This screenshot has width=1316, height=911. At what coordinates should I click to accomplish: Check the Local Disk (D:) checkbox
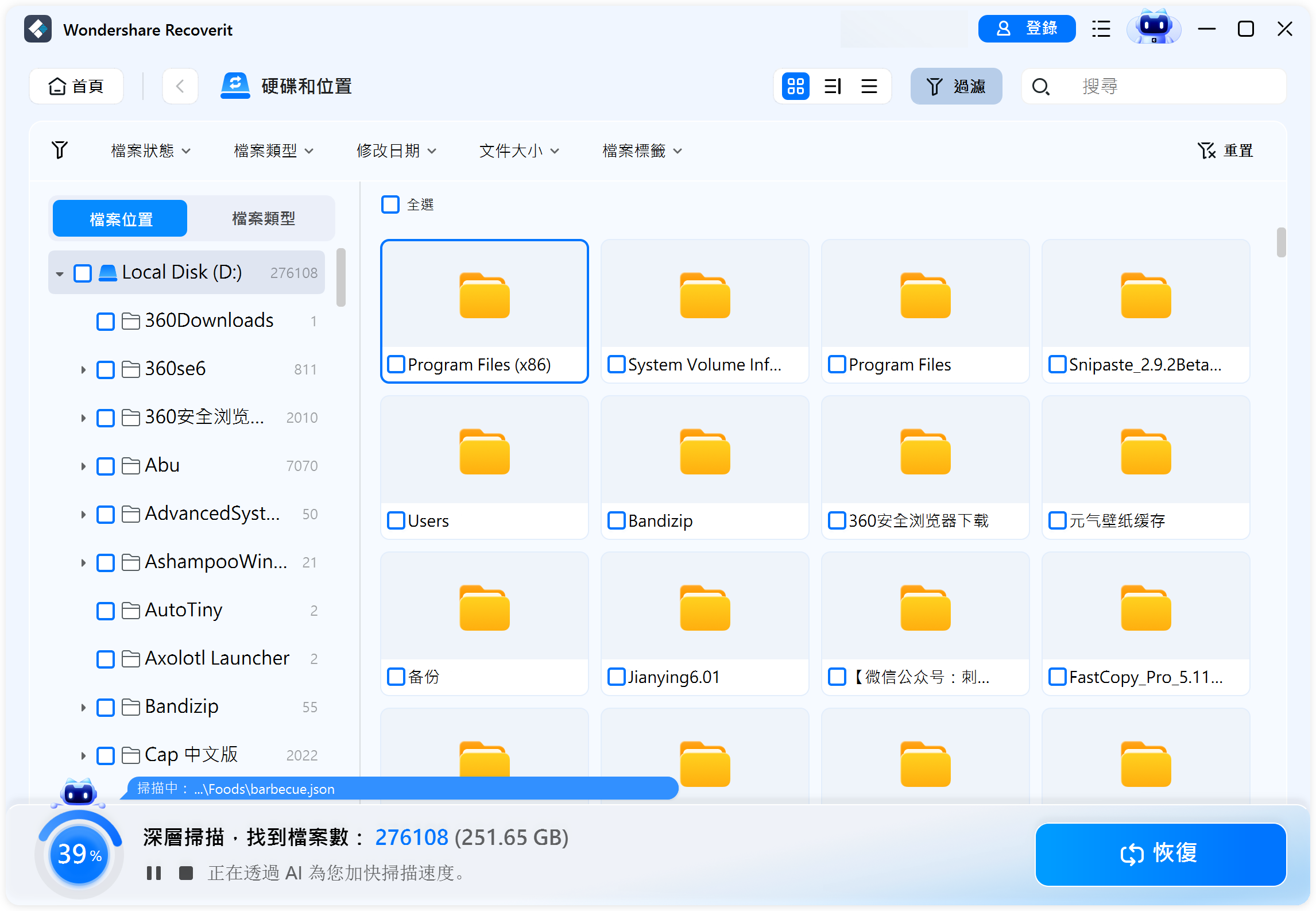pos(83,273)
